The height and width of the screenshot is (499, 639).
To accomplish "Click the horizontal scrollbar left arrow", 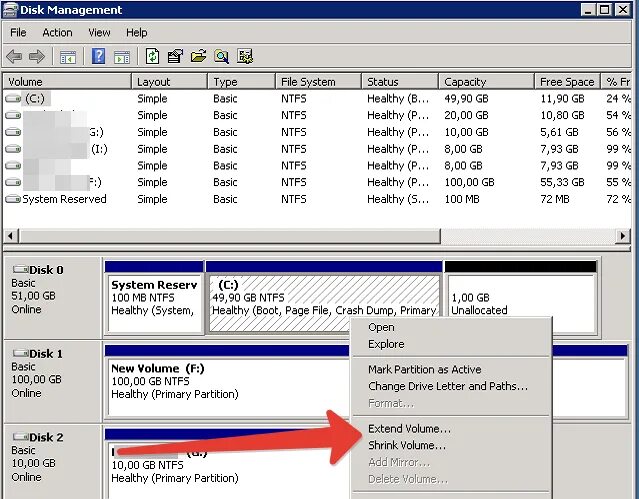I will (x=11, y=236).
